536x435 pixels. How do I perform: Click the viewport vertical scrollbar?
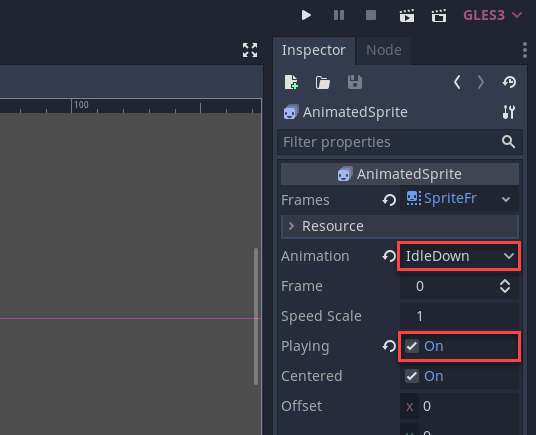pos(256,316)
